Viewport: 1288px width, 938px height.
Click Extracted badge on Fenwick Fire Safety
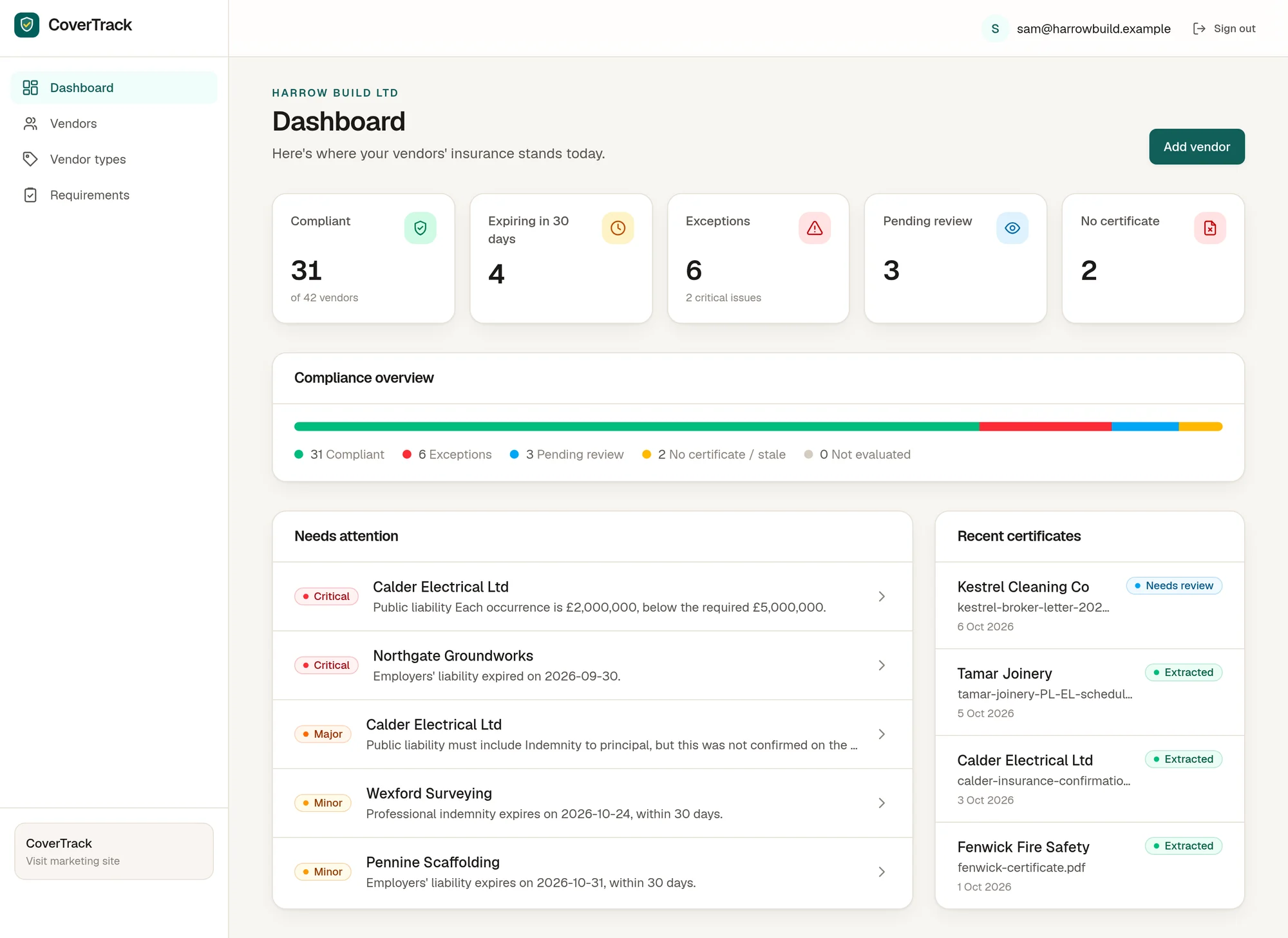(x=1184, y=846)
